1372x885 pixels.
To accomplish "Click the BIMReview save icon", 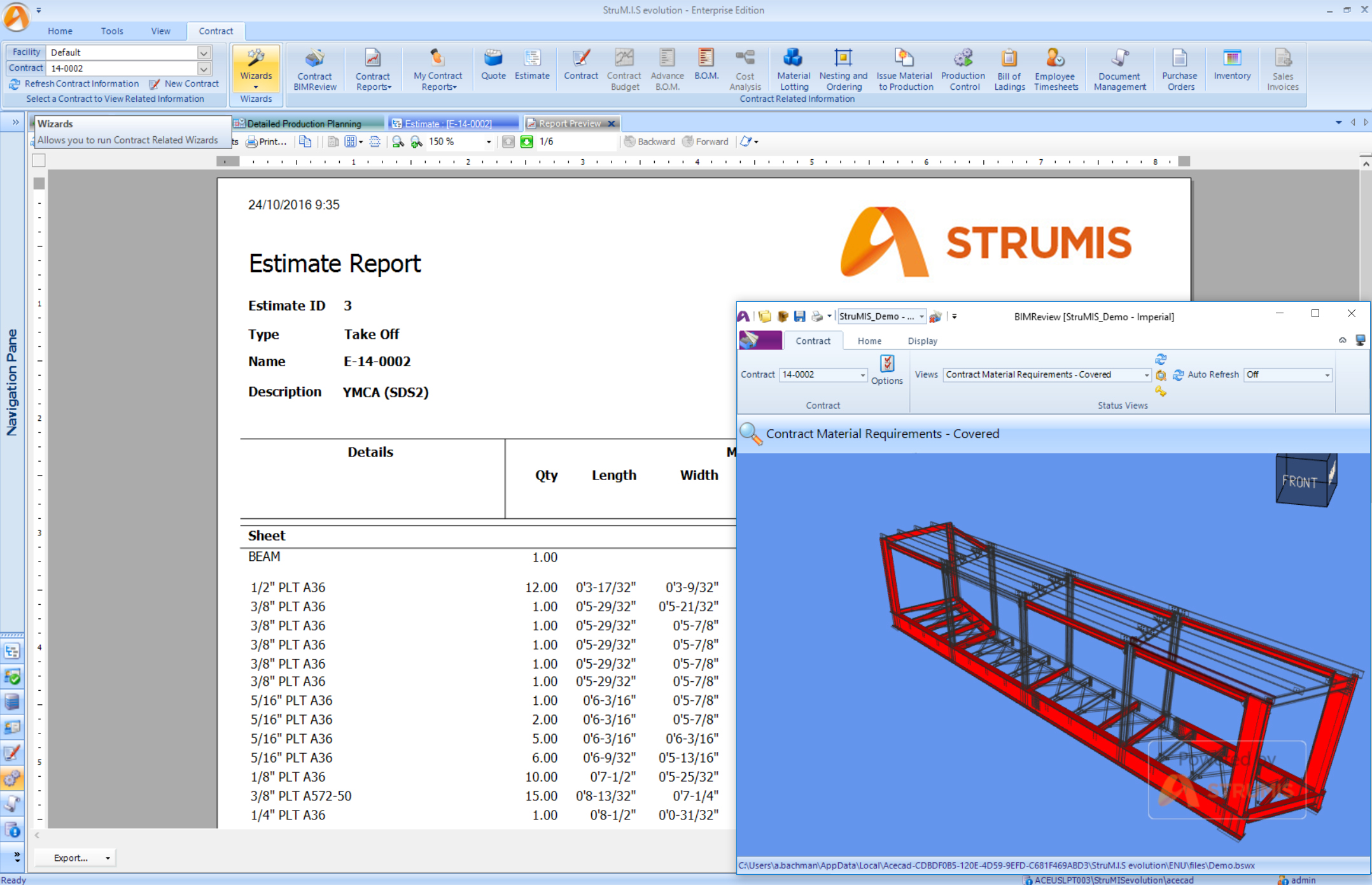I will [799, 316].
